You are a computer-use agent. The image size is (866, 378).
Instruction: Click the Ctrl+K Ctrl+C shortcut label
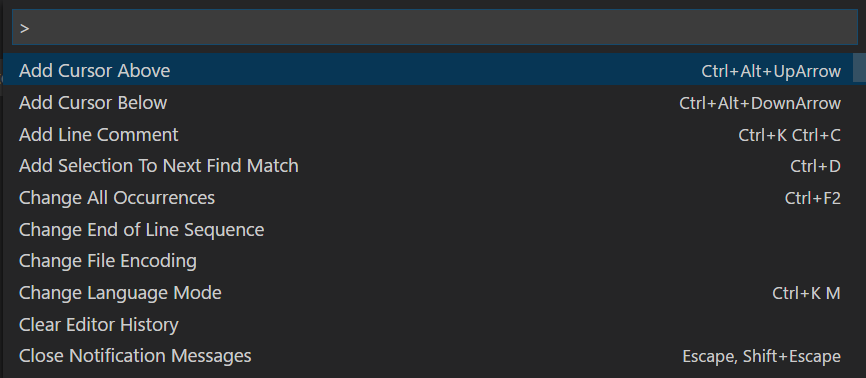[789, 135]
